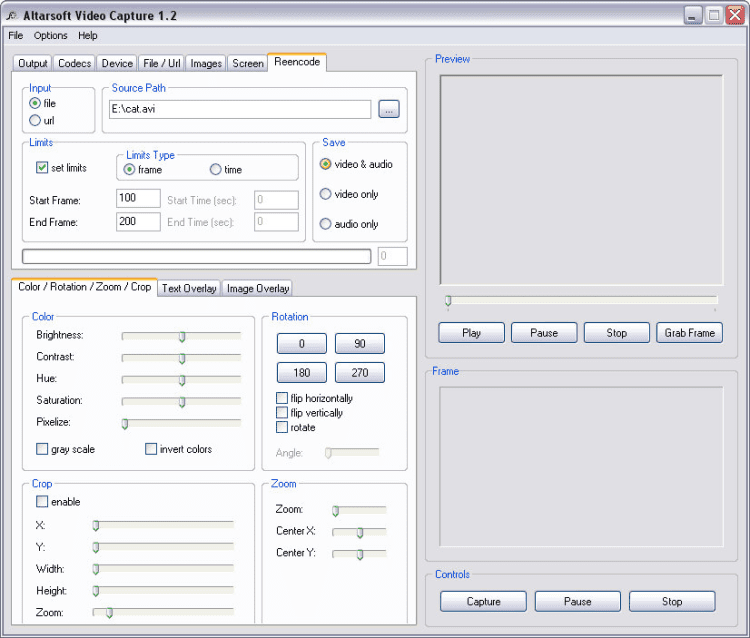Click the browse button beside Source Path
The width and height of the screenshot is (750, 638).
389,110
